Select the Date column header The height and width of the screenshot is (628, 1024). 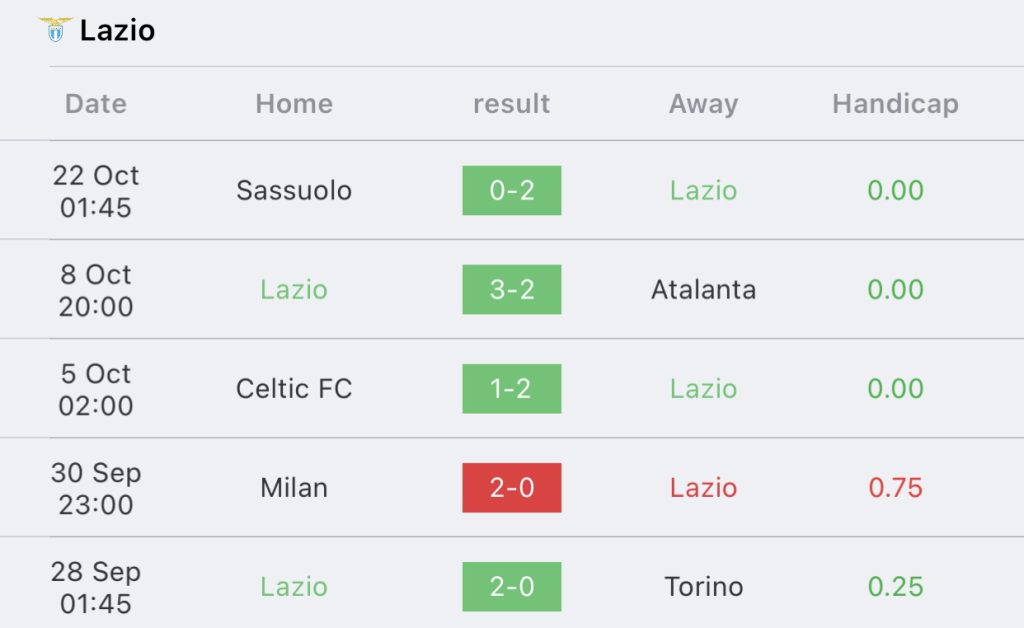tap(96, 104)
